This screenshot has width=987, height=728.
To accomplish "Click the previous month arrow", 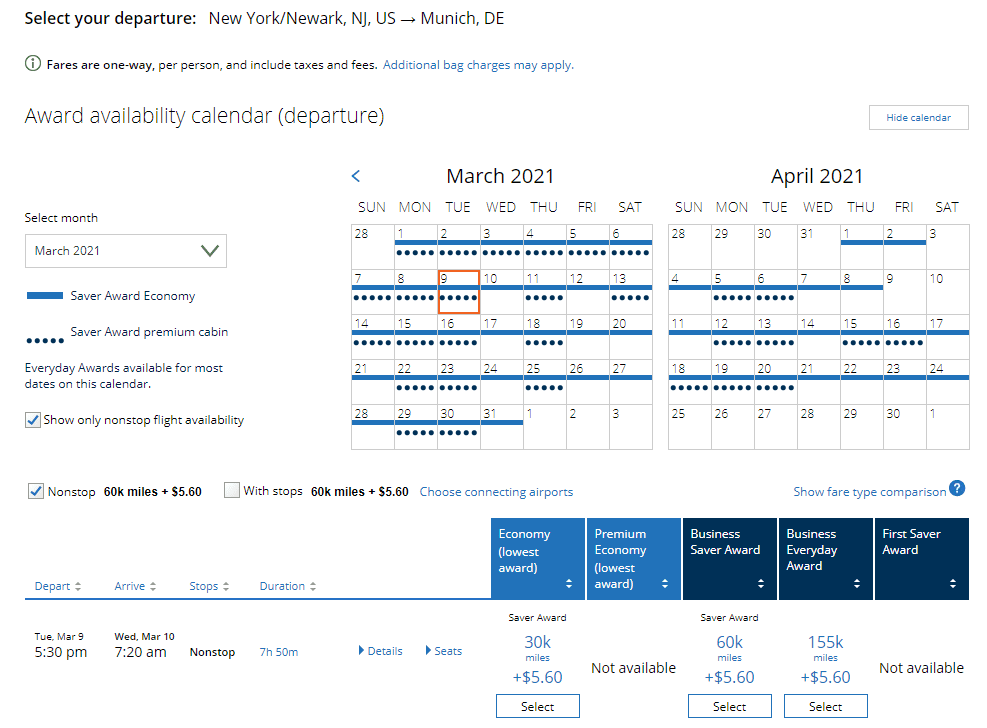I will [355, 175].
